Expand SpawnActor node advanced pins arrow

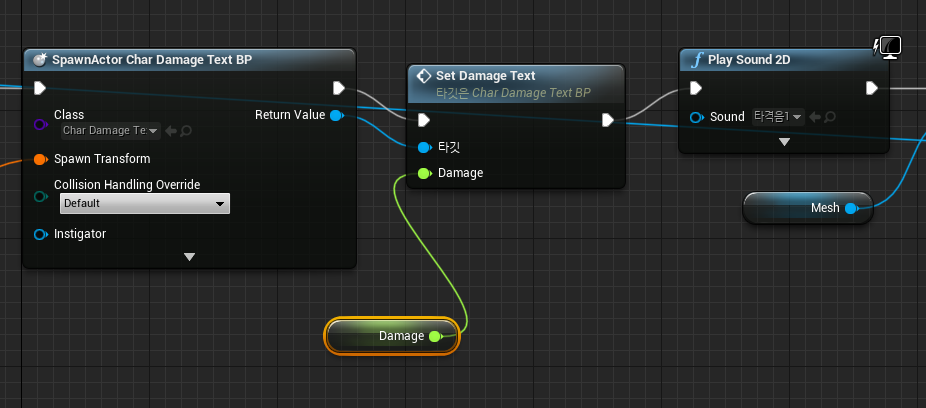(189, 257)
